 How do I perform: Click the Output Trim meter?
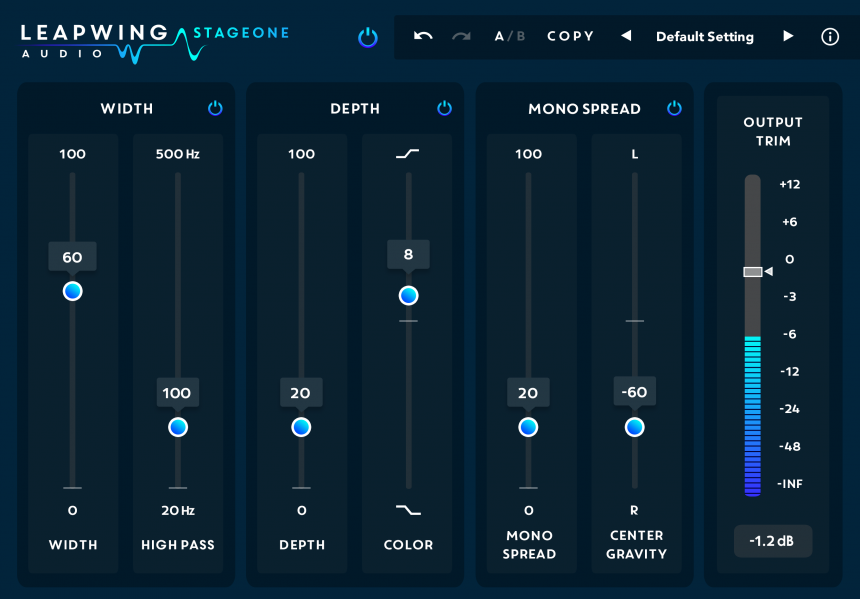pyautogui.click(x=752, y=330)
